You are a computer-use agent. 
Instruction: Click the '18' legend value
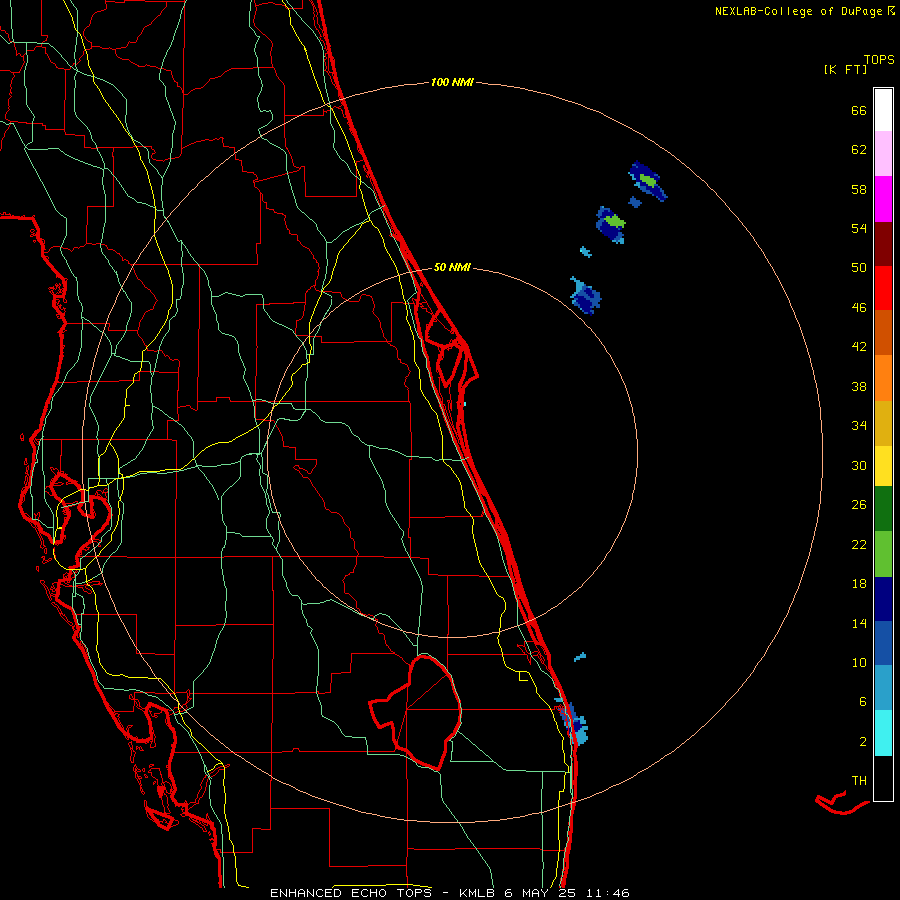859,584
